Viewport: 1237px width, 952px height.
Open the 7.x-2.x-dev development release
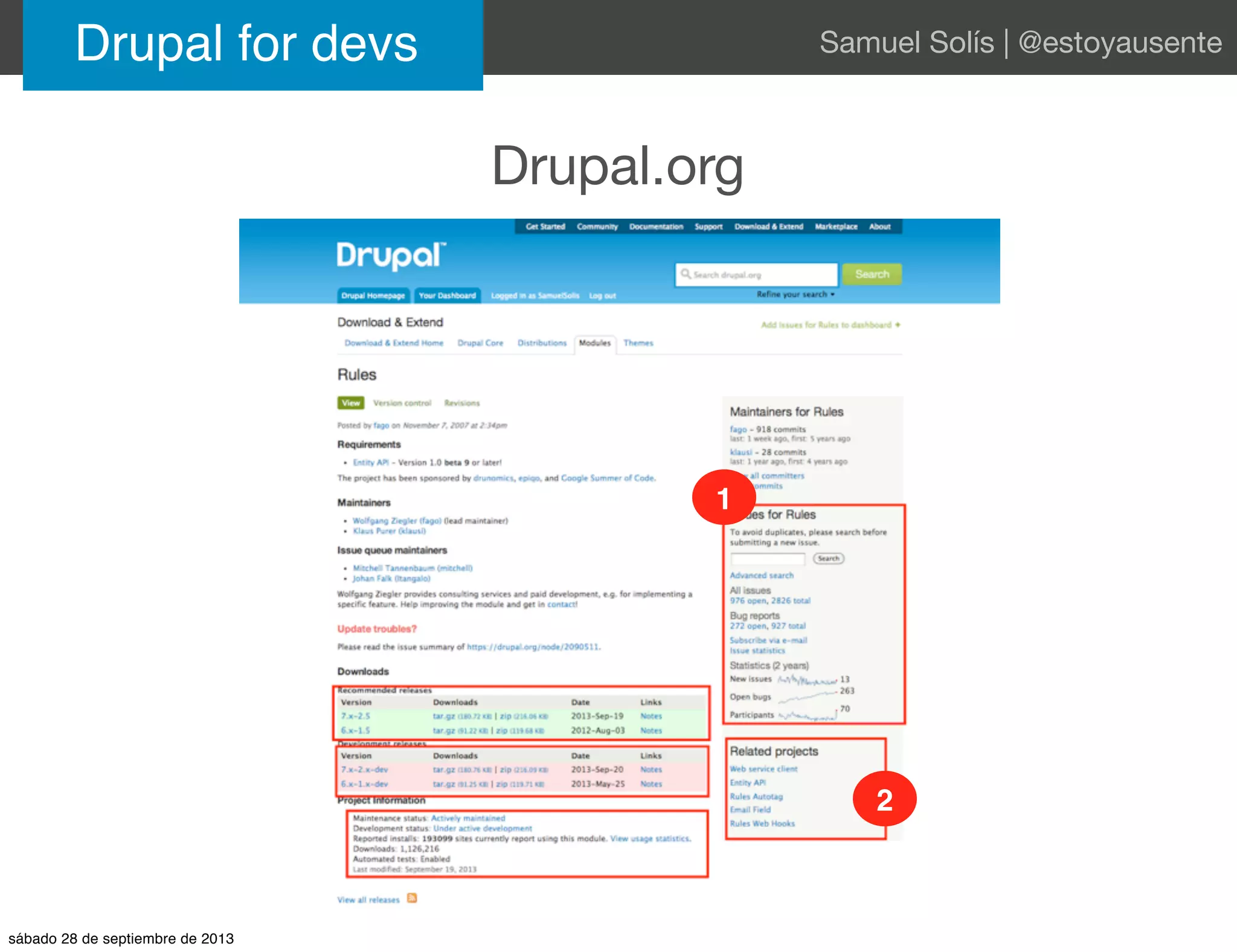364,770
